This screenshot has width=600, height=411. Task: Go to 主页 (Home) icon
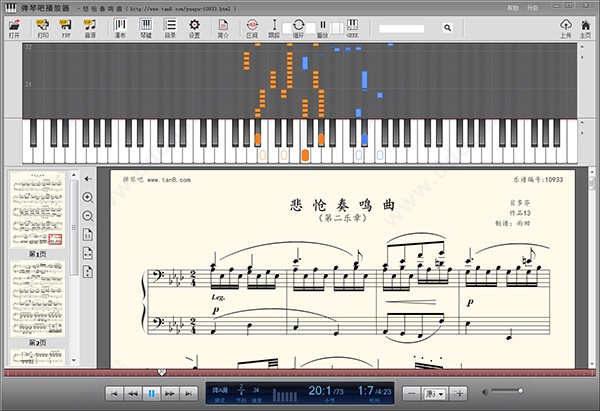pyautogui.click(x=587, y=25)
